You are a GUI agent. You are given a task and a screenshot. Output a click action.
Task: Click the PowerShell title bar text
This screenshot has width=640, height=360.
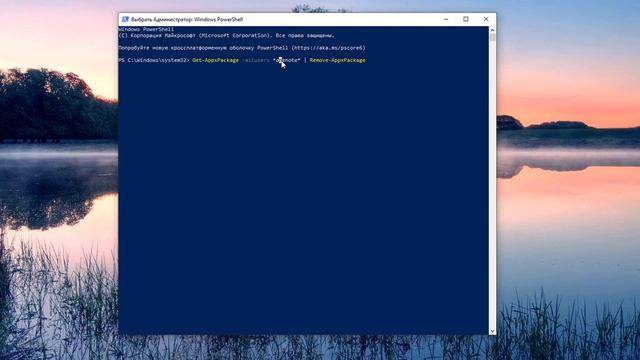[187, 19]
